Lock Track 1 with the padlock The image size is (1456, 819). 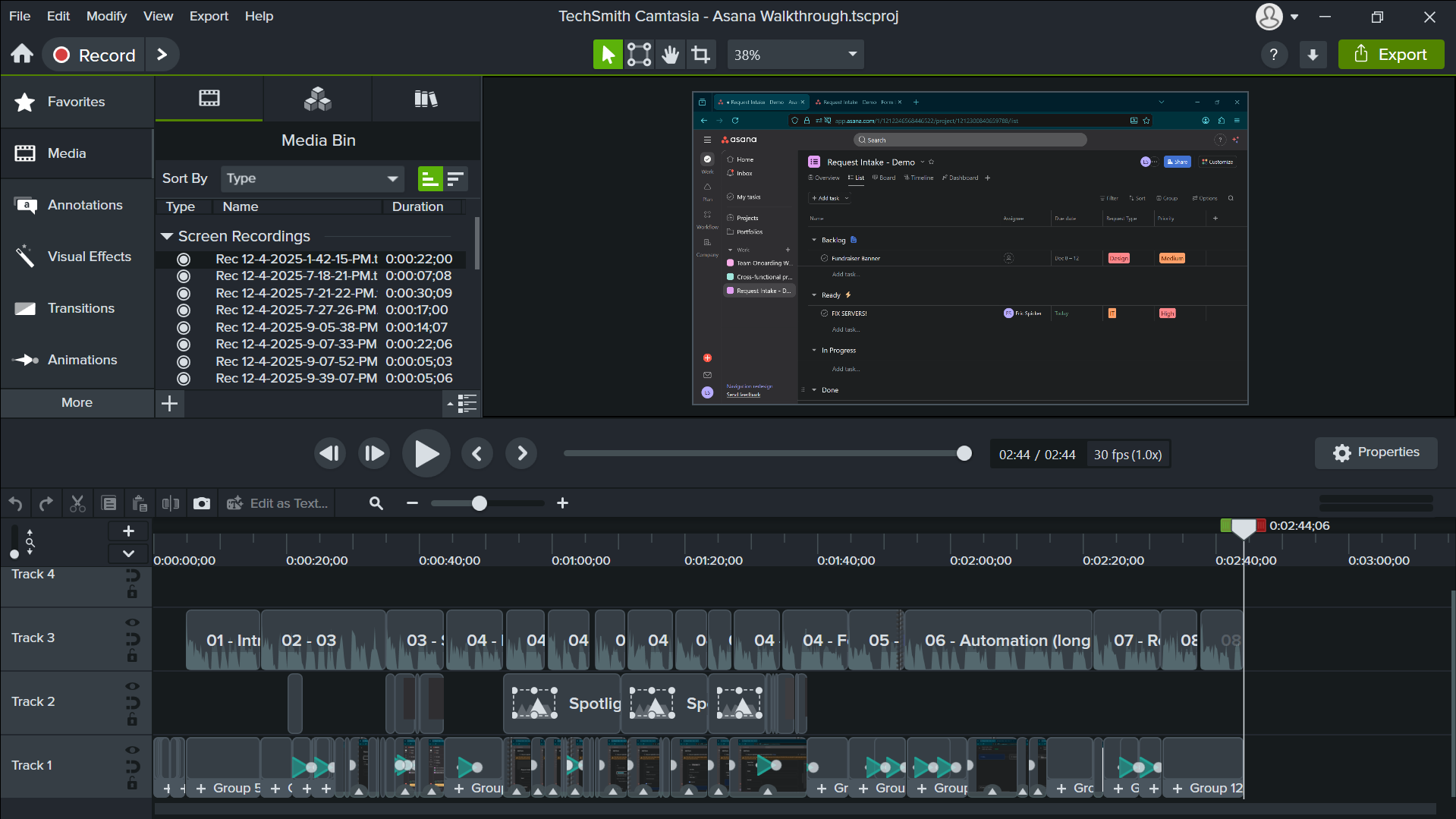[132, 782]
